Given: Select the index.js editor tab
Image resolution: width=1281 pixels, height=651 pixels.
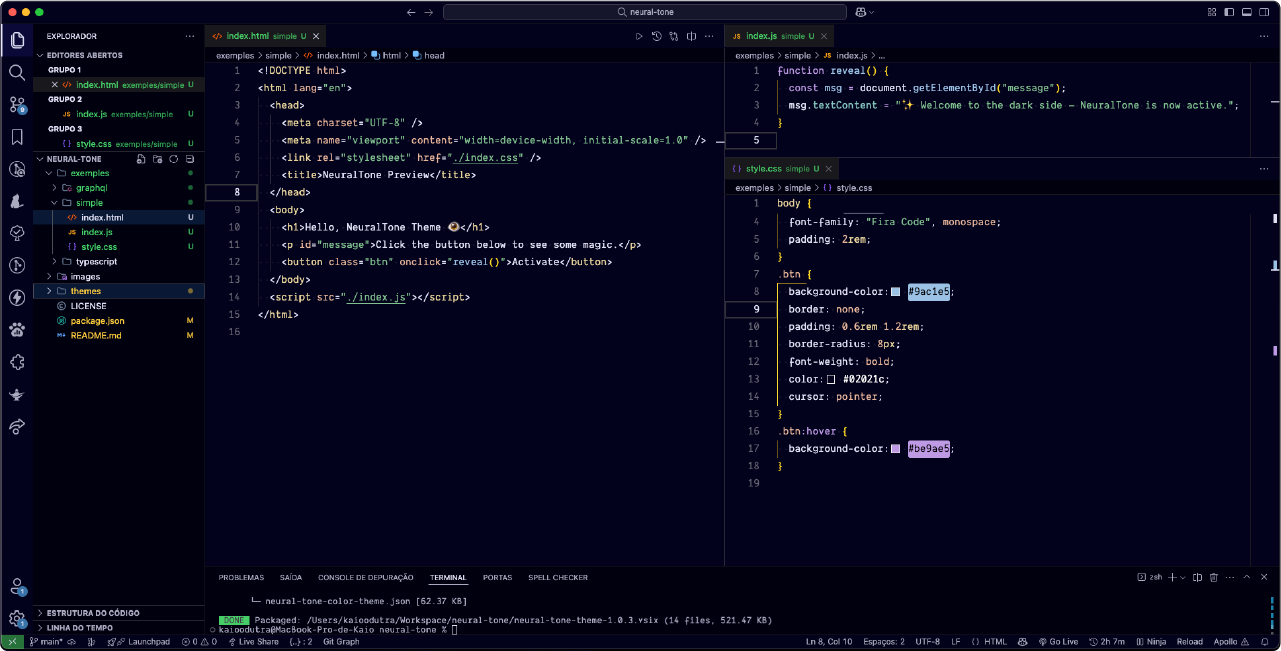Looking at the screenshot, I should (x=778, y=36).
